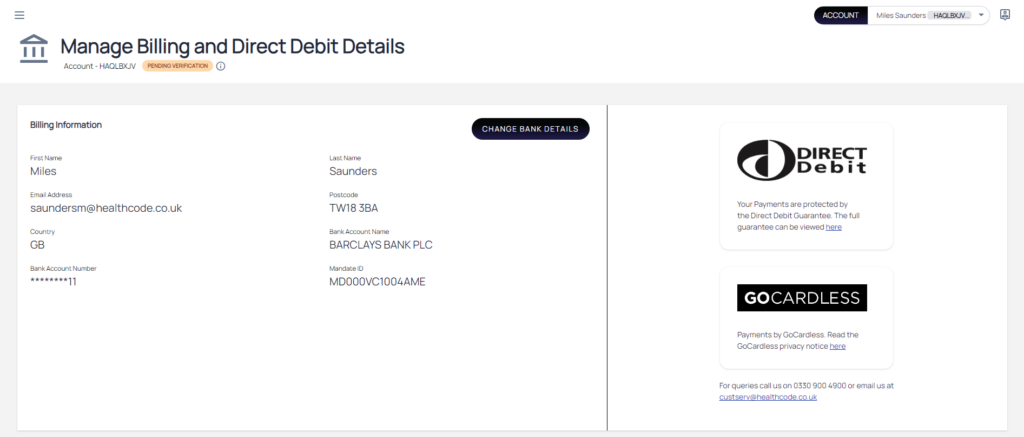This screenshot has height=437, width=1024.
Task: Click the ACCOUNT tab label
Action: (840, 15)
